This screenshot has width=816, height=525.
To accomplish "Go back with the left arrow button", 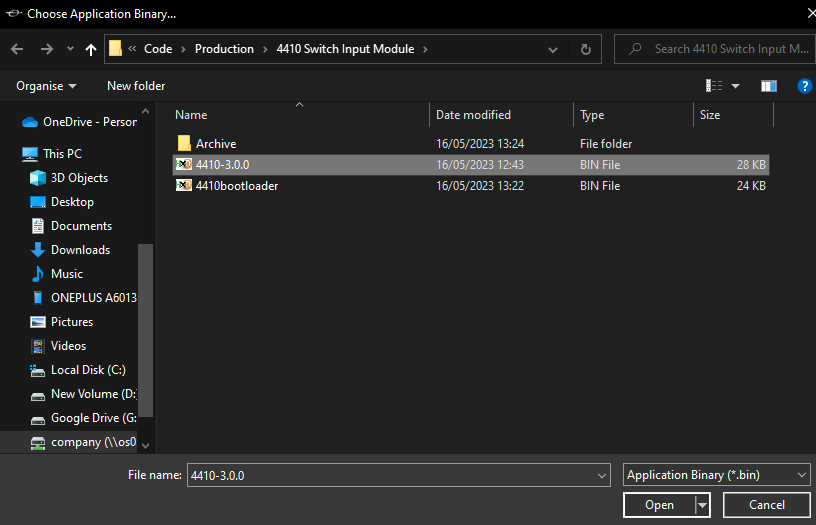I will (17, 49).
